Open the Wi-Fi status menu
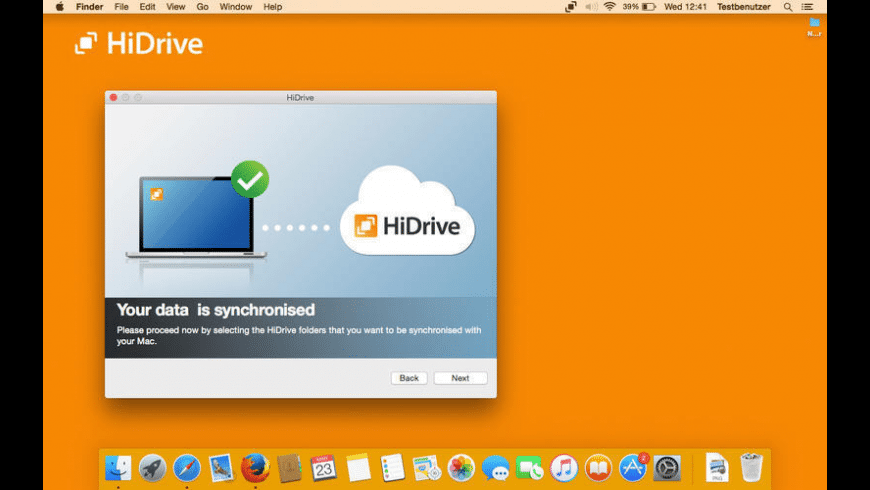Screen dimensions: 870x490 [x=610, y=7]
